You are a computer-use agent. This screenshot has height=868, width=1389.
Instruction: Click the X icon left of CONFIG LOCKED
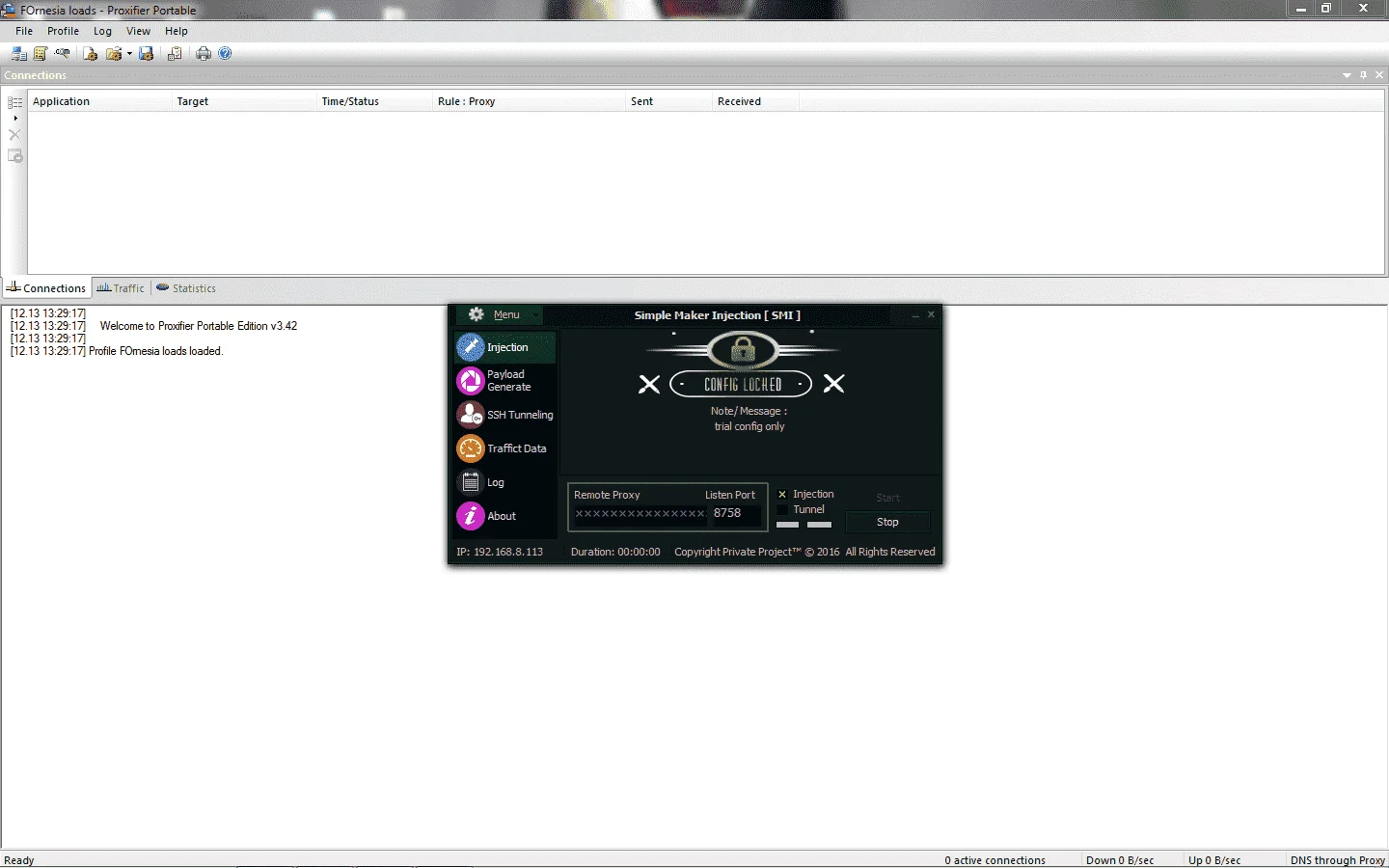click(649, 384)
